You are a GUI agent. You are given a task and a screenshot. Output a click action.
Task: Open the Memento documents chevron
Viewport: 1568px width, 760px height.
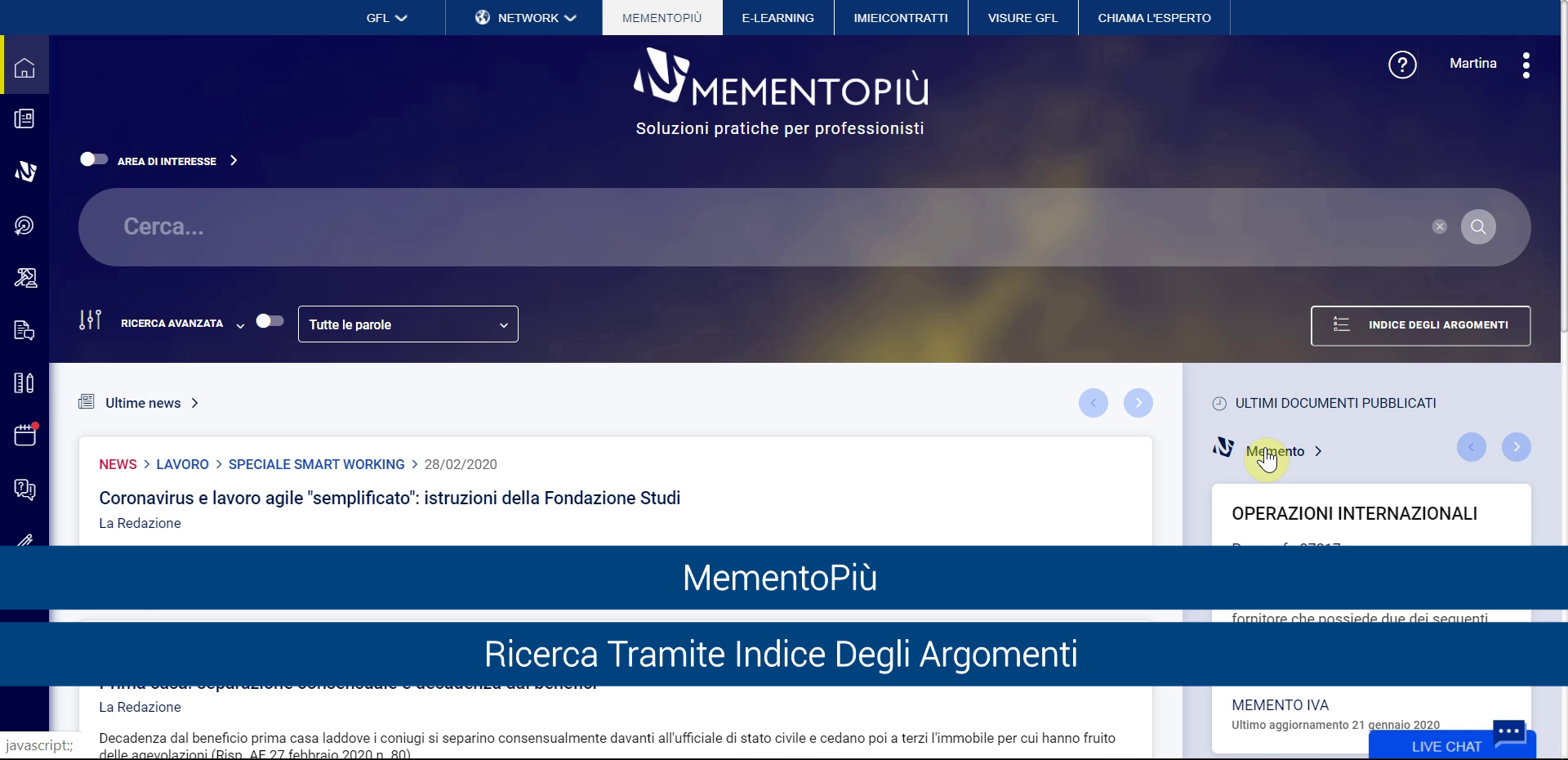1318,451
